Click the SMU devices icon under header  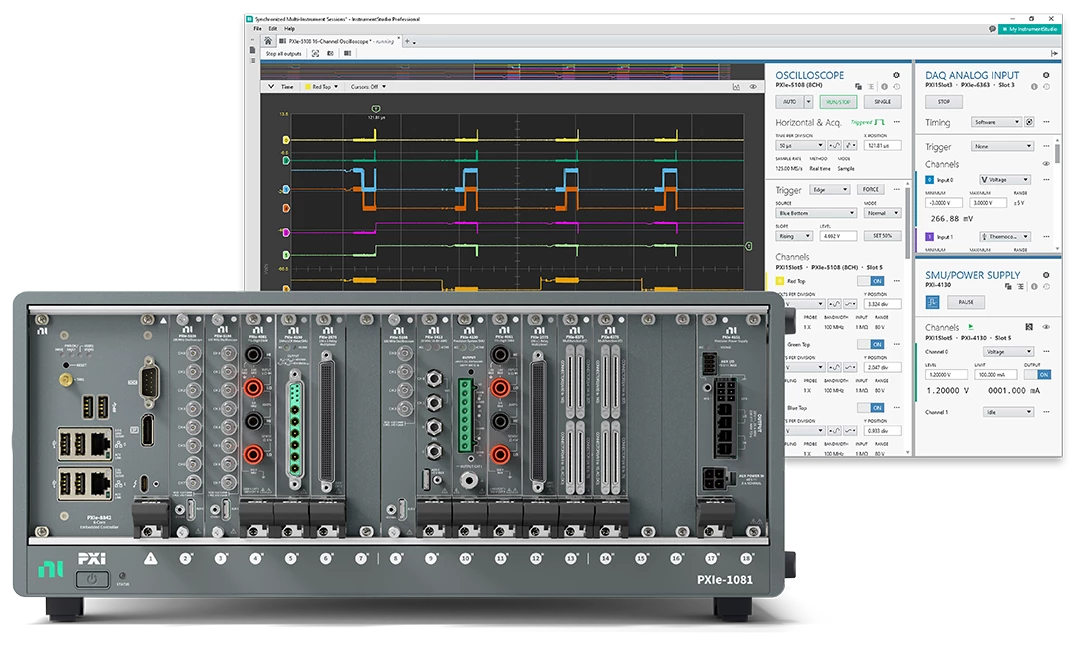[1008, 286]
